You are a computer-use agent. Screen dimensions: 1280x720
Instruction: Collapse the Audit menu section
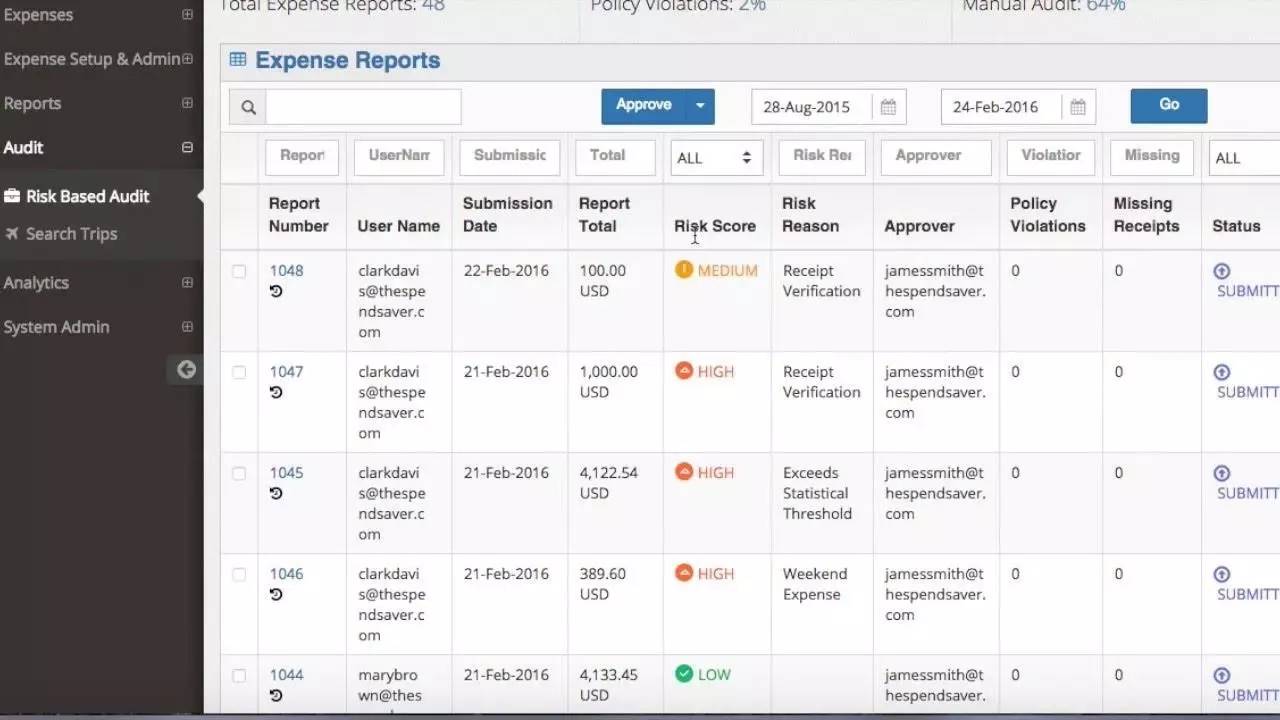(x=187, y=147)
